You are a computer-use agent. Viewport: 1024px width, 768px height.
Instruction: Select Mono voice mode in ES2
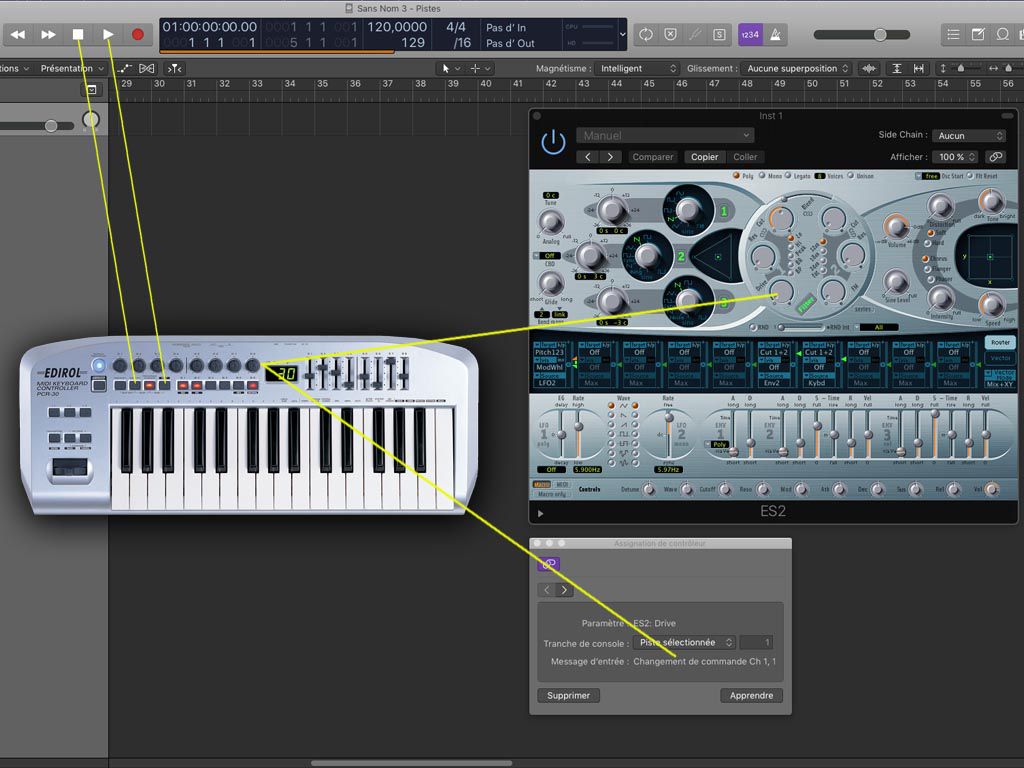click(761, 176)
